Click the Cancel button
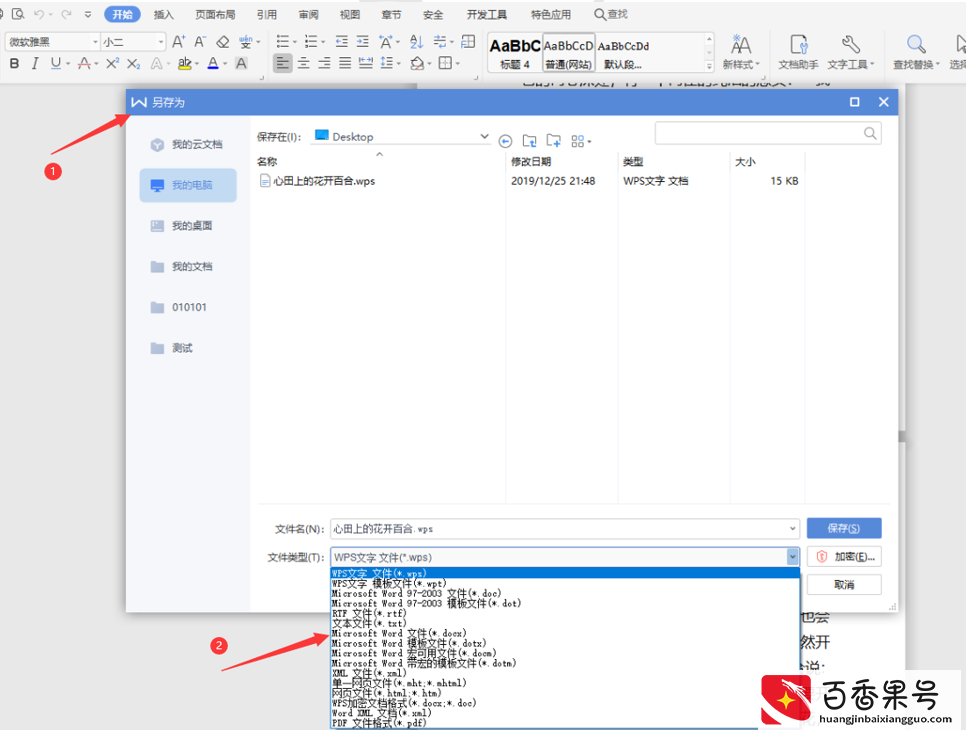 point(844,585)
